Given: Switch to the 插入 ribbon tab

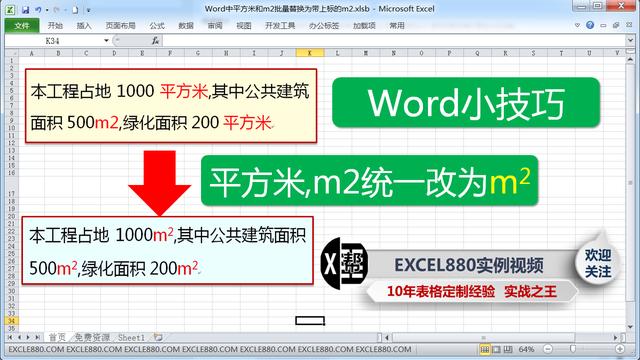Looking at the screenshot, I should [84, 25].
